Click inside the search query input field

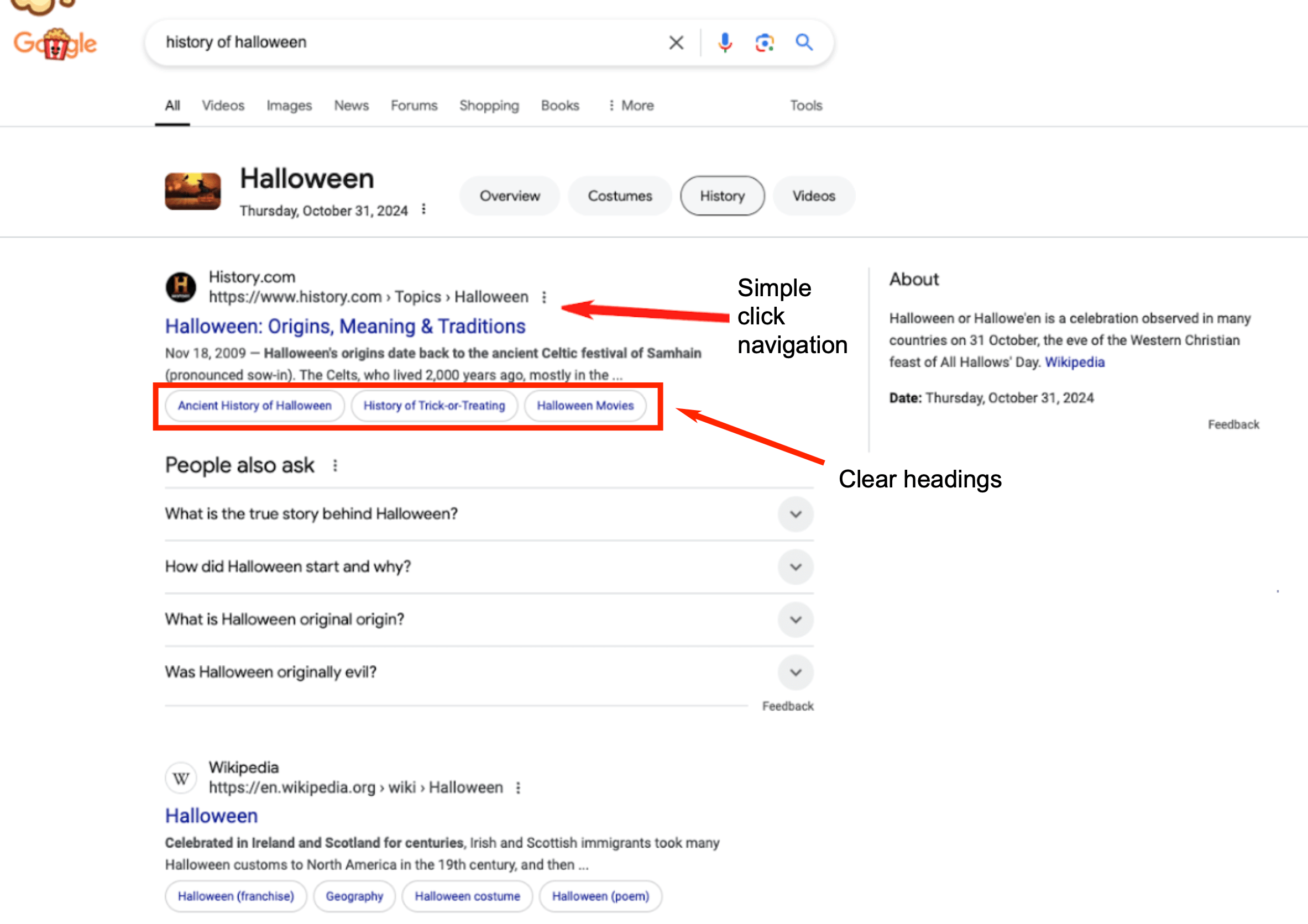point(399,43)
